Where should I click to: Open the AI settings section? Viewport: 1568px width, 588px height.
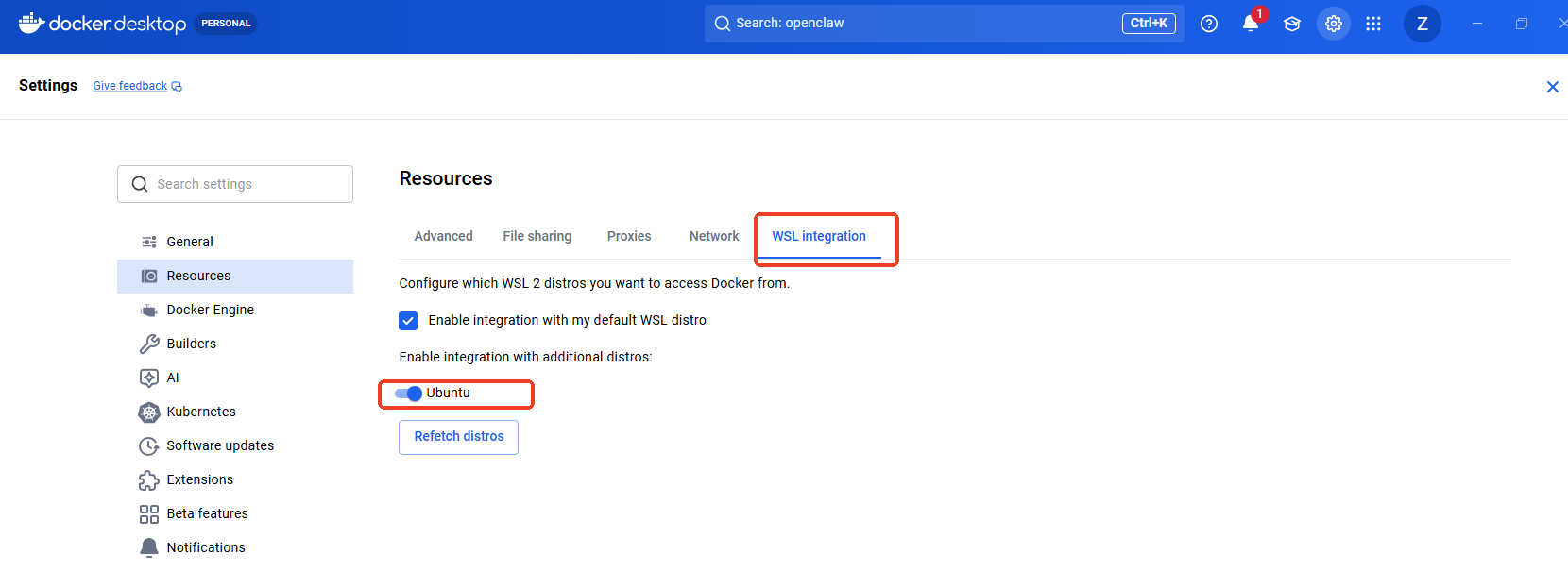[235, 378]
